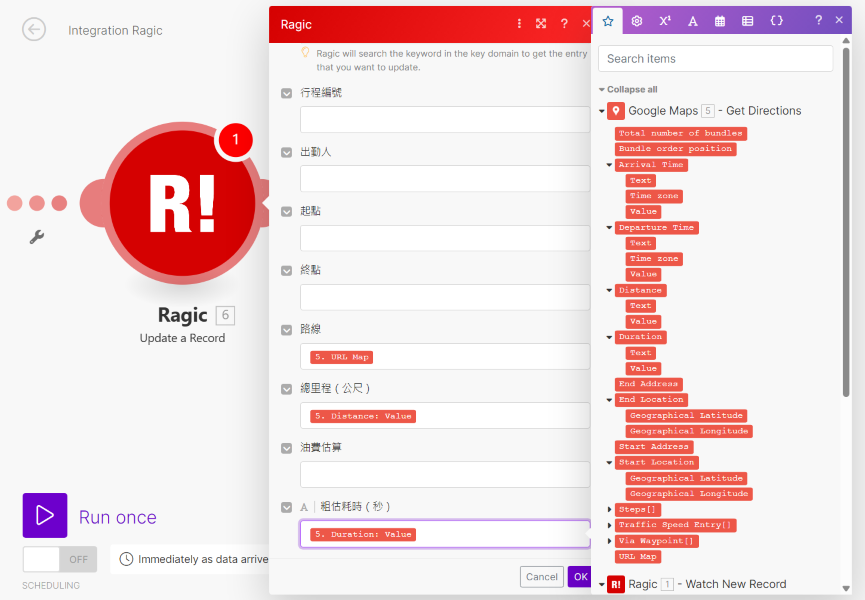Collapse the Arrival Time tree node
The image size is (865, 600).
click(610, 165)
